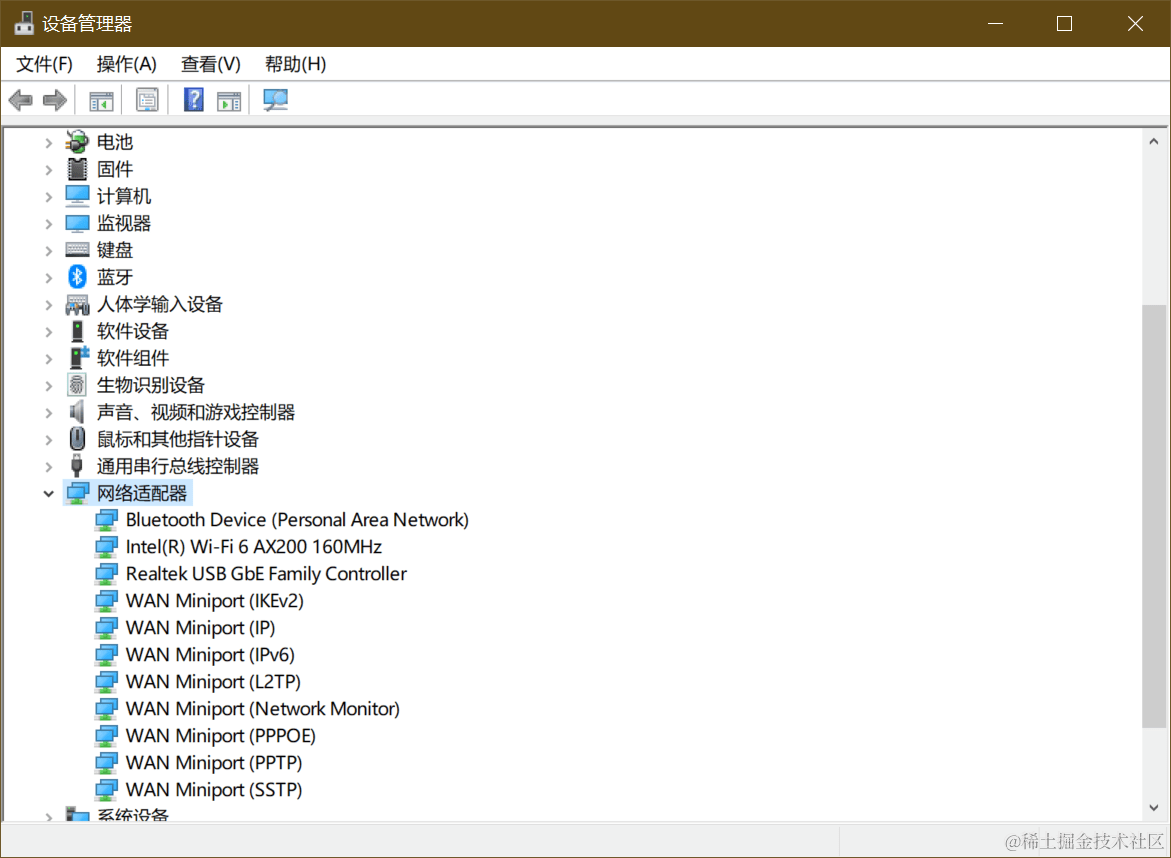Toggle the action pane toolbar icon
The width and height of the screenshot is (1171, 858).
pos(229,100)
